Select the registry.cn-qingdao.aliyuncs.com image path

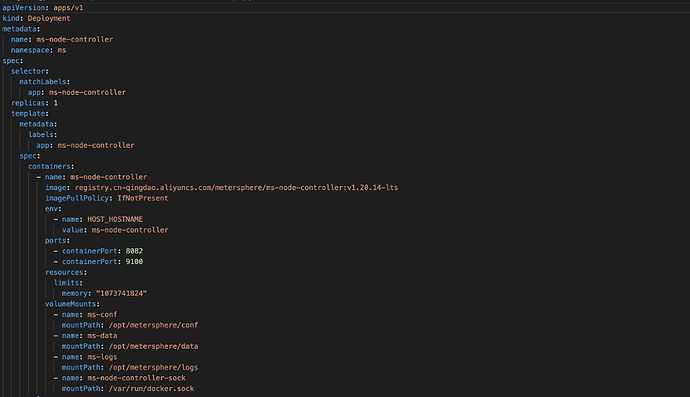point(236,187)
